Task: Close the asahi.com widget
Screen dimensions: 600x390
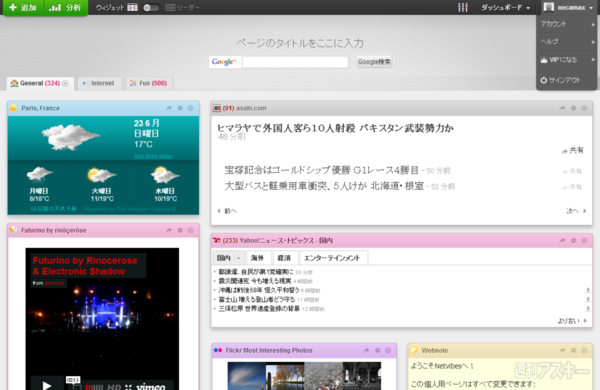Action: coord(584,108)
